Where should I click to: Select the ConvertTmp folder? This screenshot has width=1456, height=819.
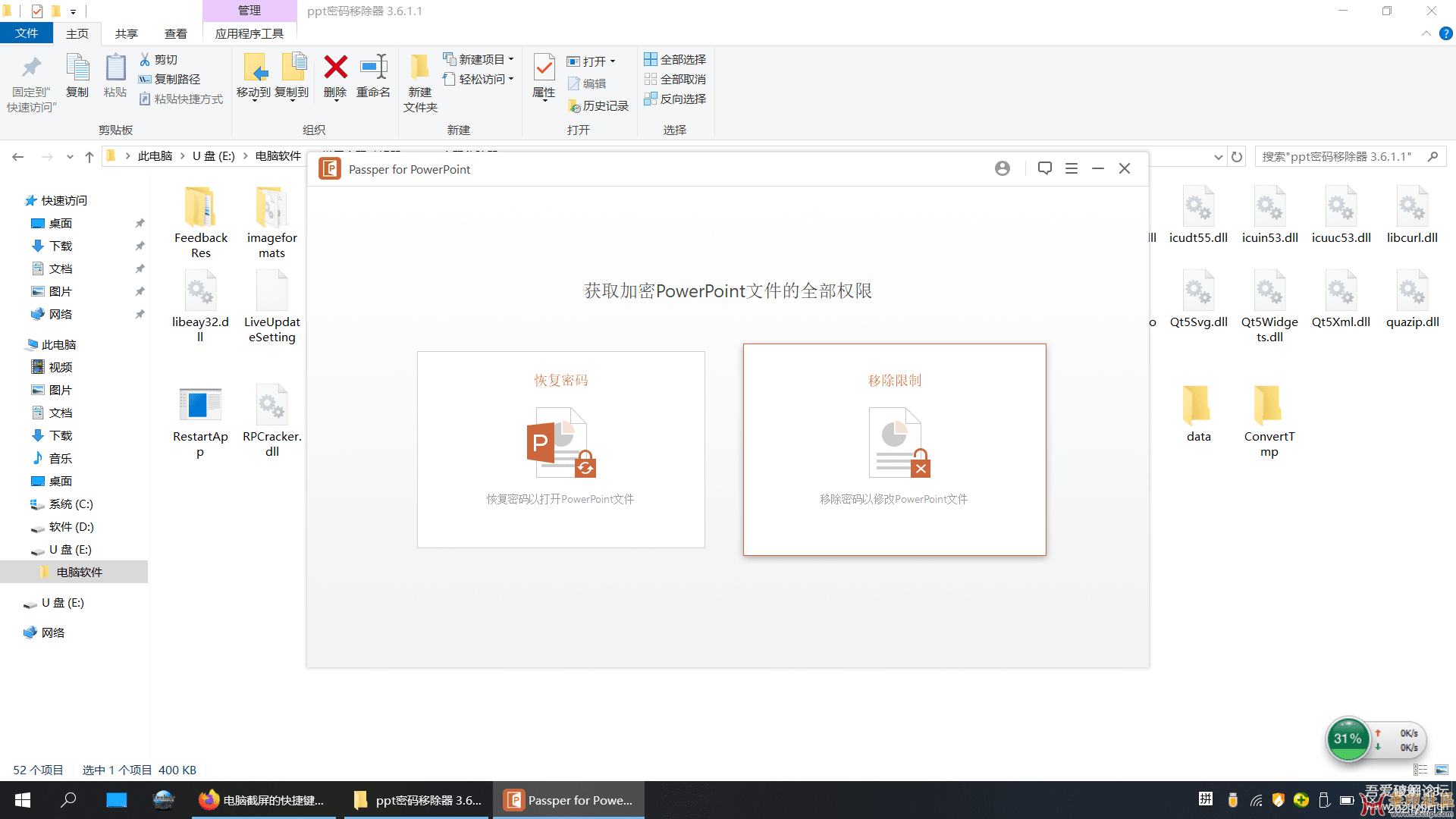[1269, 422]
